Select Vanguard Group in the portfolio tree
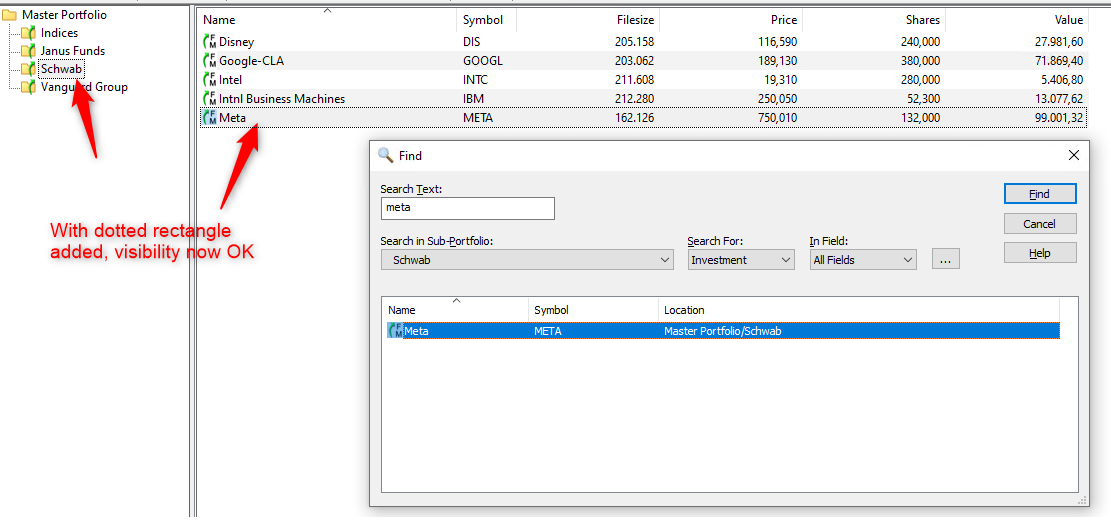This screenshot has height=521, width=1111. (x=84, y=87)
